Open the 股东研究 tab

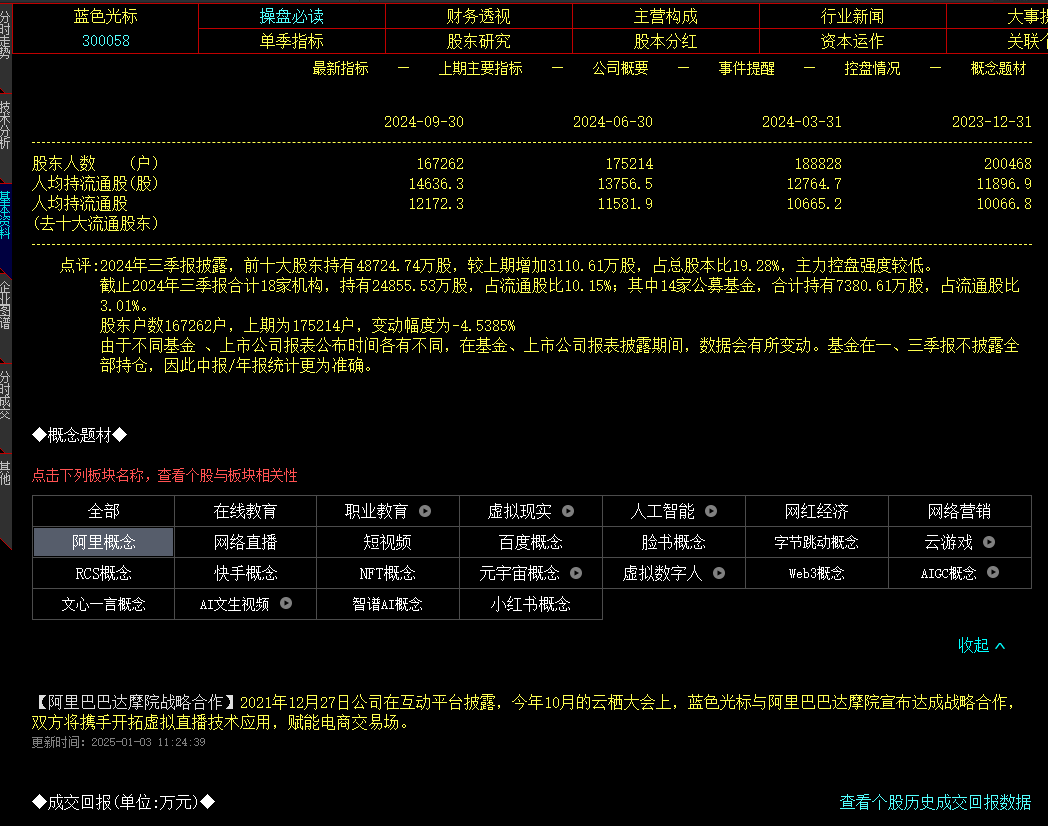point(479,41)
